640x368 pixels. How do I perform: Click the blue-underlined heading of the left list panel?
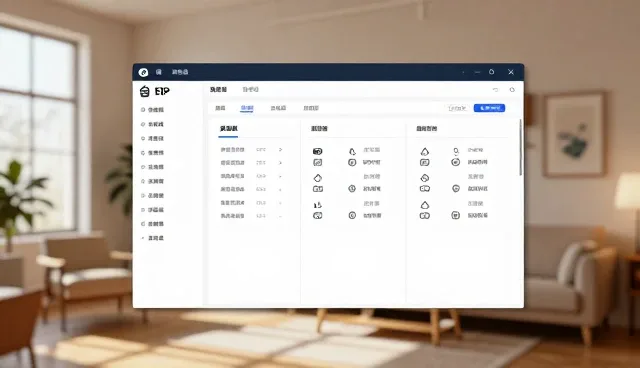(229, 129)
